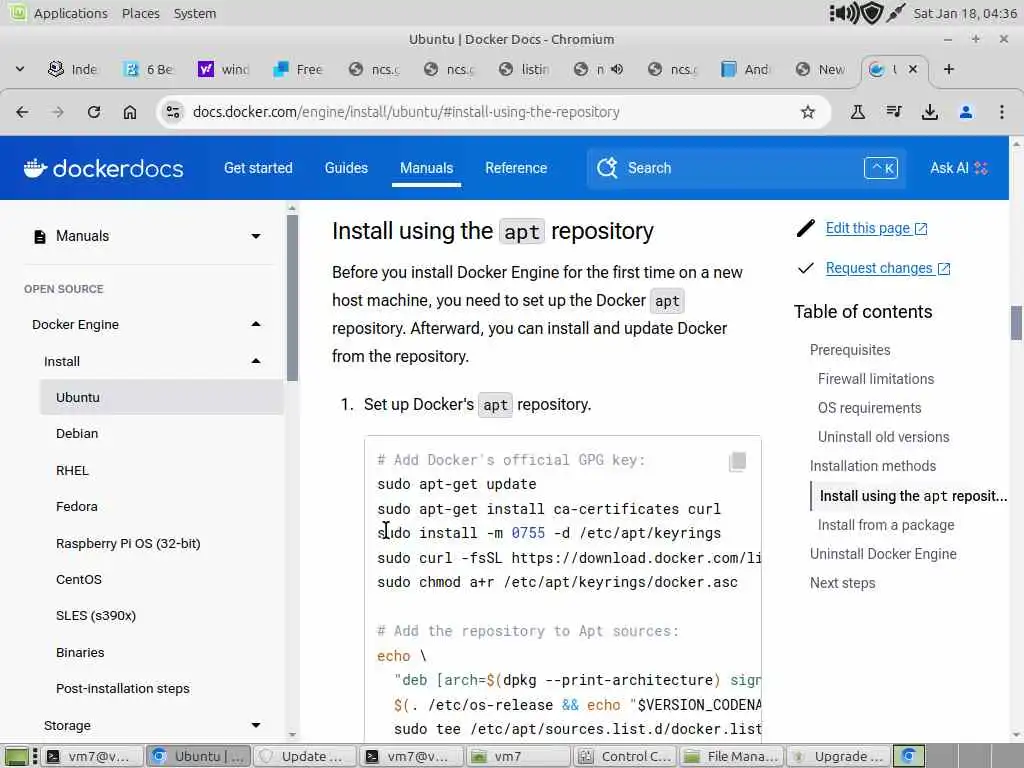Open the Chromium three-dot menu

(x=1002, y=112)
